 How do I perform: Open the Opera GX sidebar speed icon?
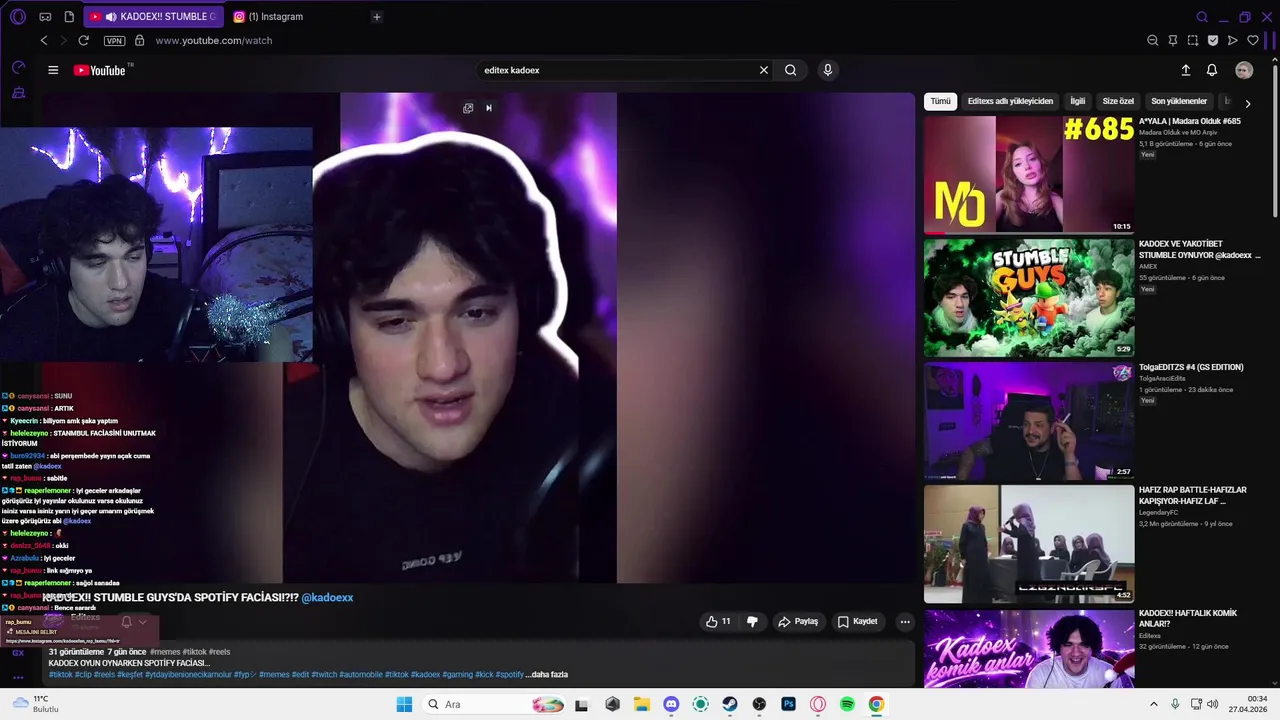click(x=18, y=68)
